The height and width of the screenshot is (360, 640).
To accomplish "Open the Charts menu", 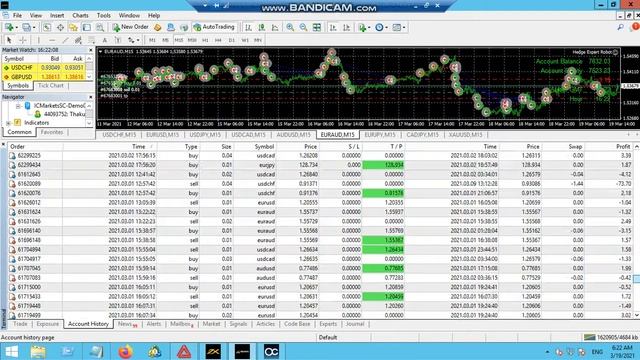I will (x=80, y=15).
